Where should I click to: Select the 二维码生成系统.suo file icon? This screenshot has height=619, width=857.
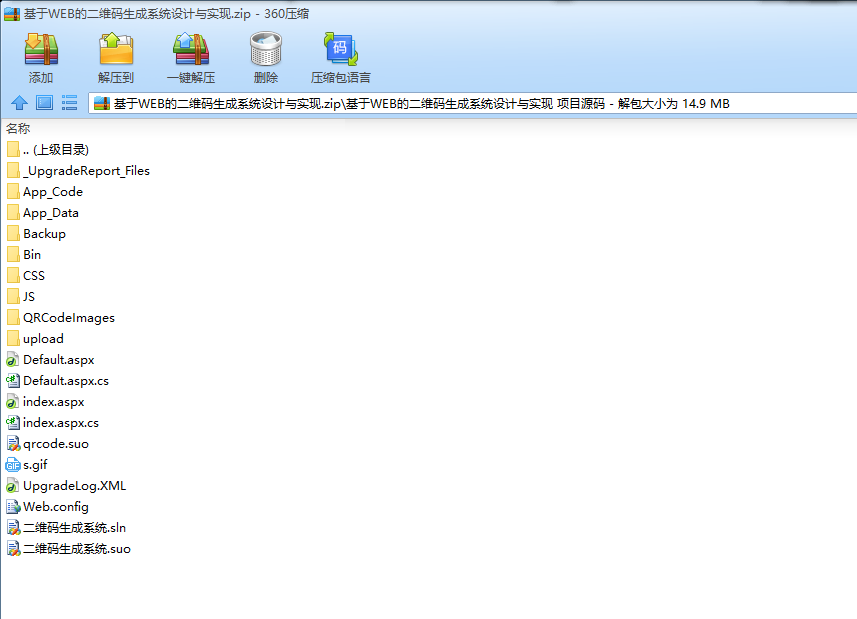click(x=13, y=549)
